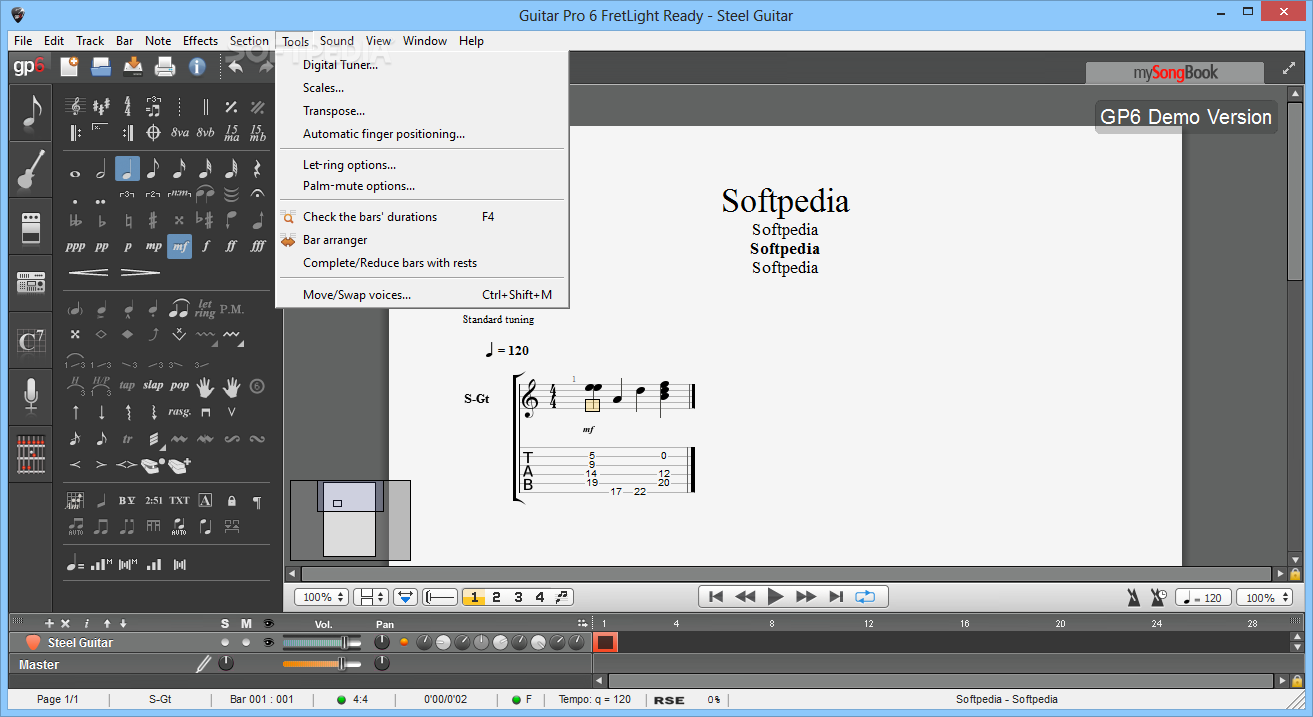Adjust the Master volume slider
This screenshot has width=1313, height=717.
point(323,664)
